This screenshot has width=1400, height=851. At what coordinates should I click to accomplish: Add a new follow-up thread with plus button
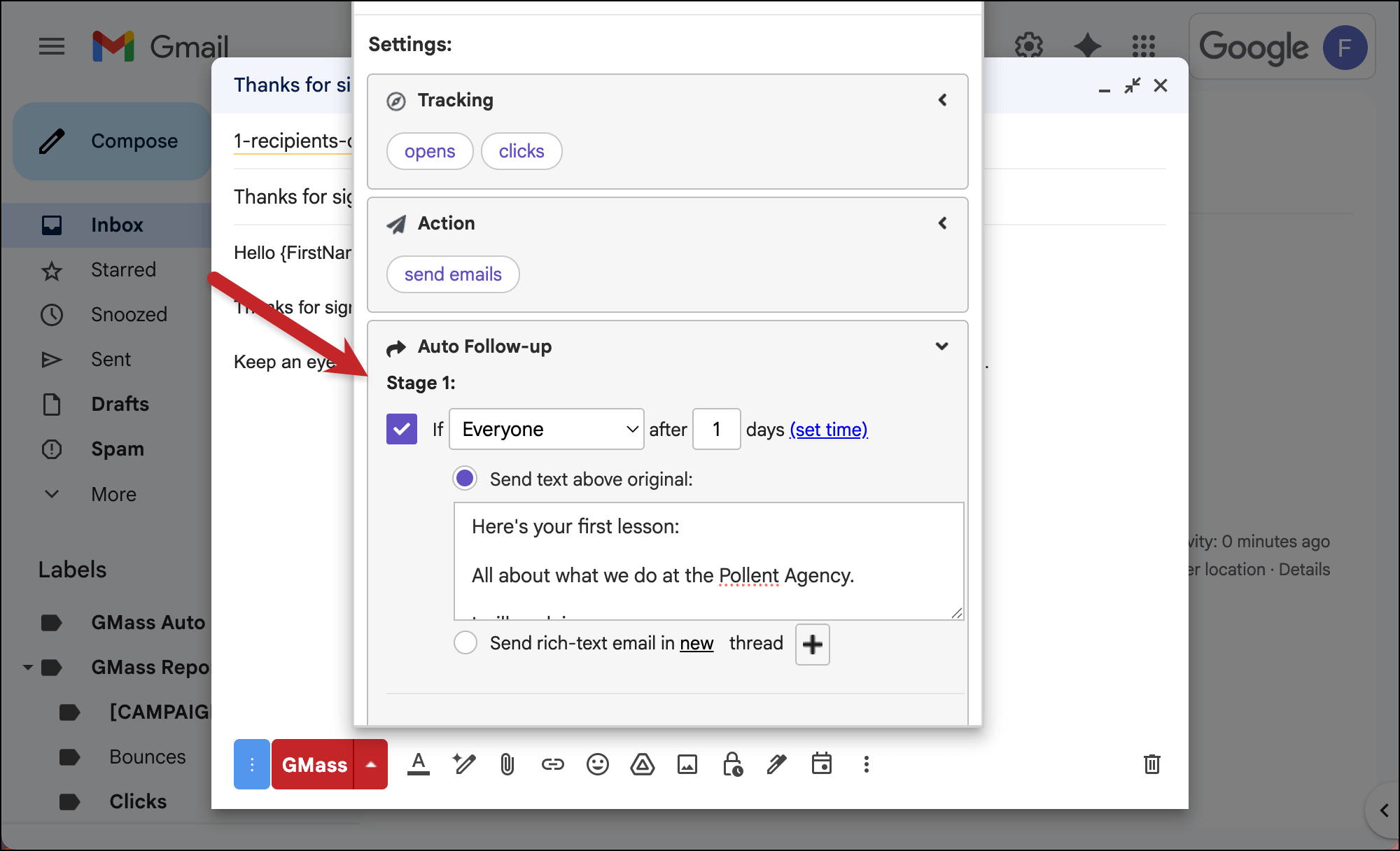click(x=811, y=644)
